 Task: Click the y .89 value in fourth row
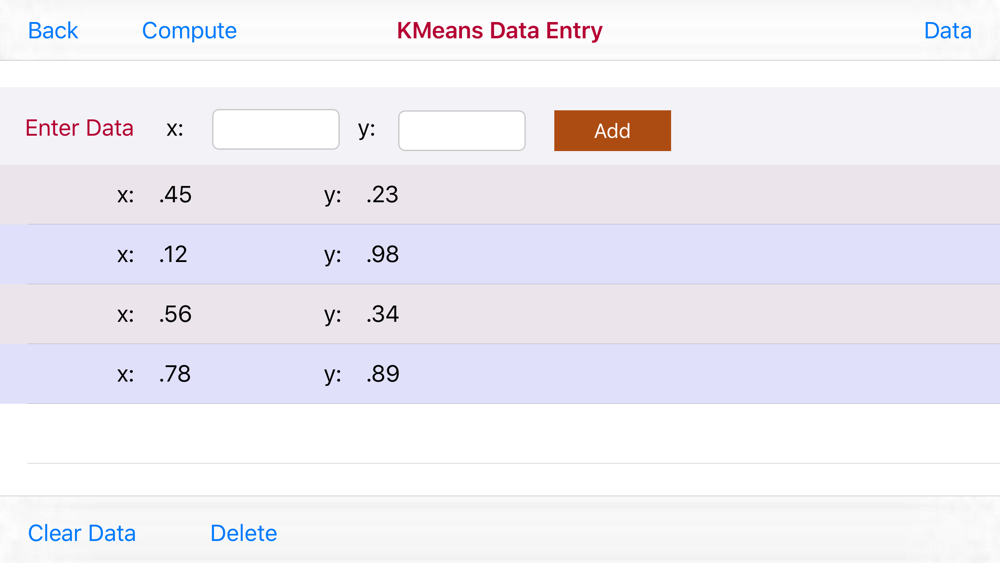[382, 374]
